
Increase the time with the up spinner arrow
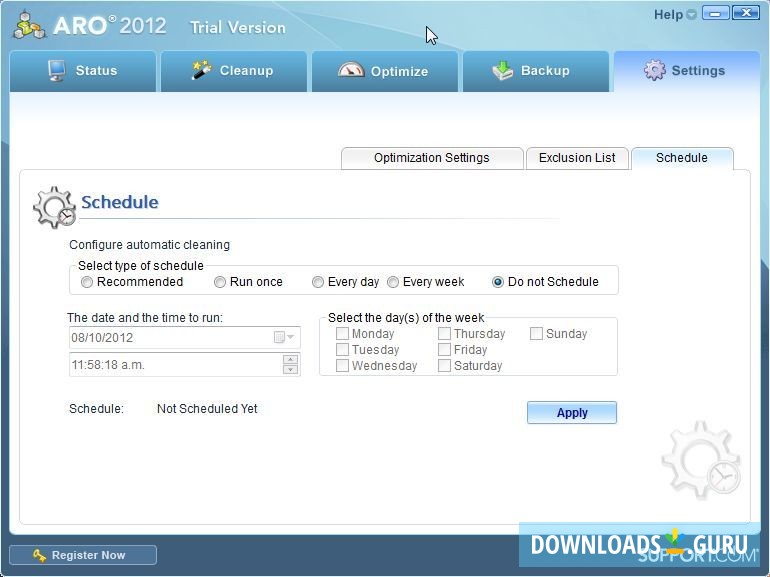click(291, 359)
